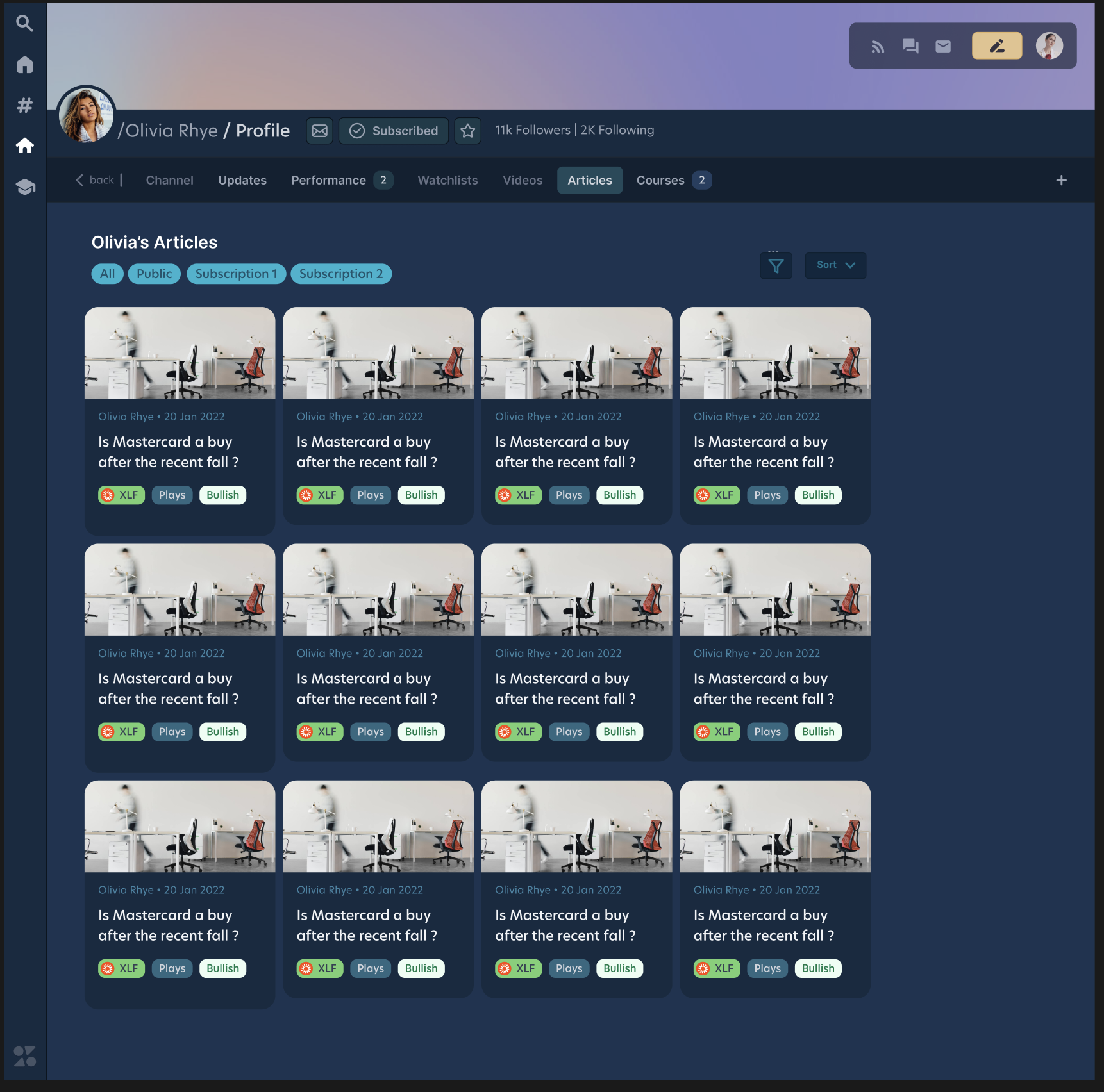The image size is (1104, 1092).
Task: Click Bullish tag on last middle-row article
Action: 818,732
